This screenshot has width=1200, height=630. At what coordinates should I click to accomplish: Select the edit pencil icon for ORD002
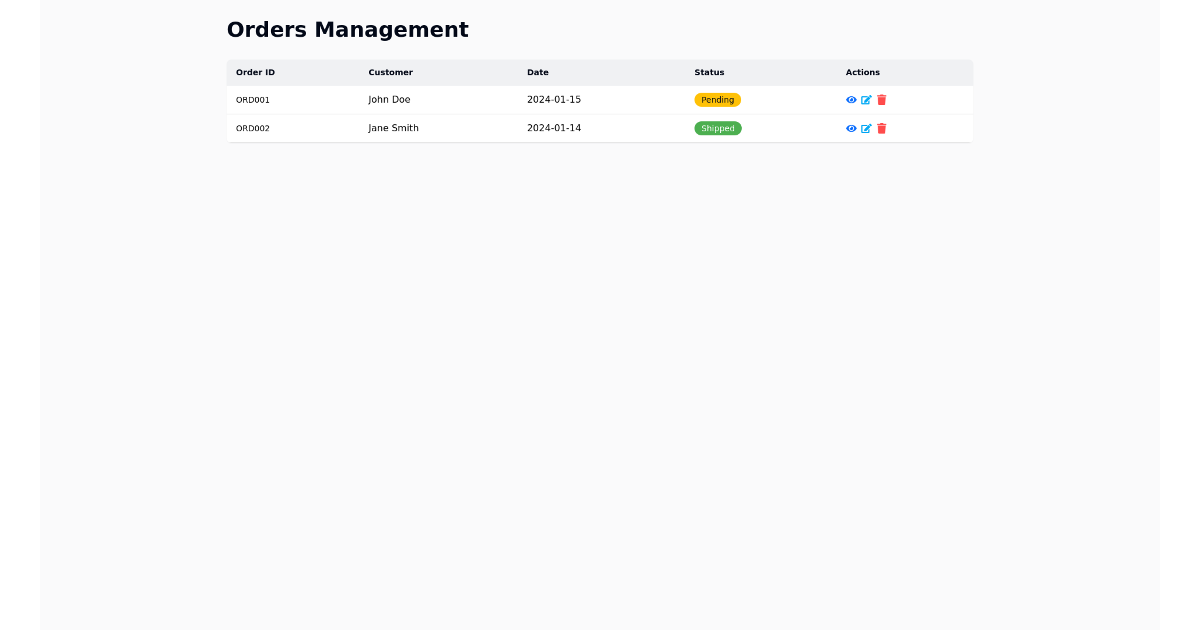[x=866, y=128]
